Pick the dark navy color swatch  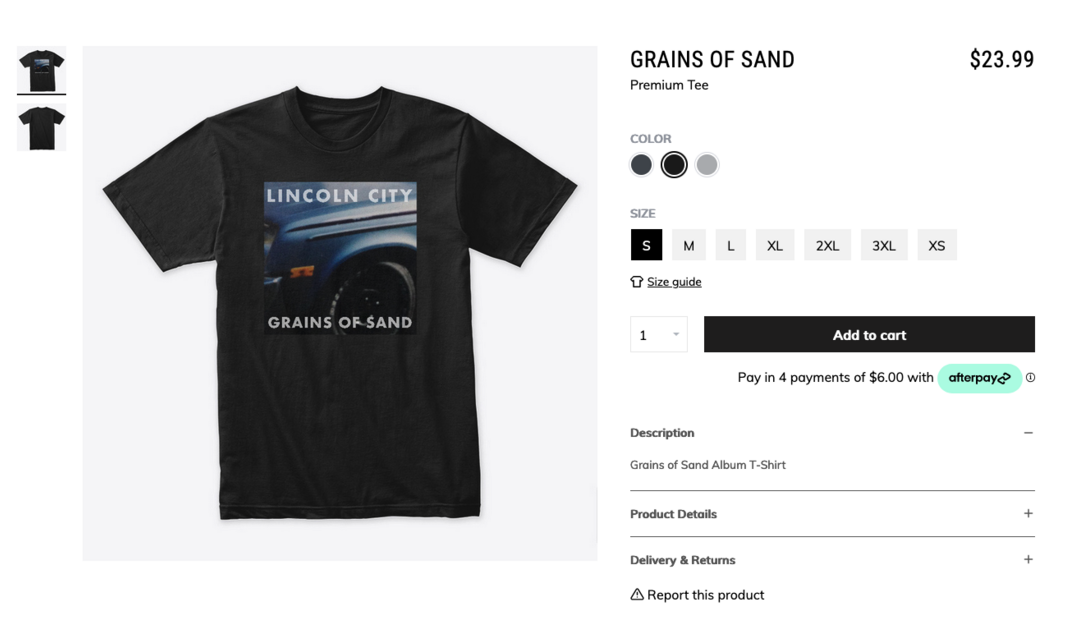click(x=641, y=165)
